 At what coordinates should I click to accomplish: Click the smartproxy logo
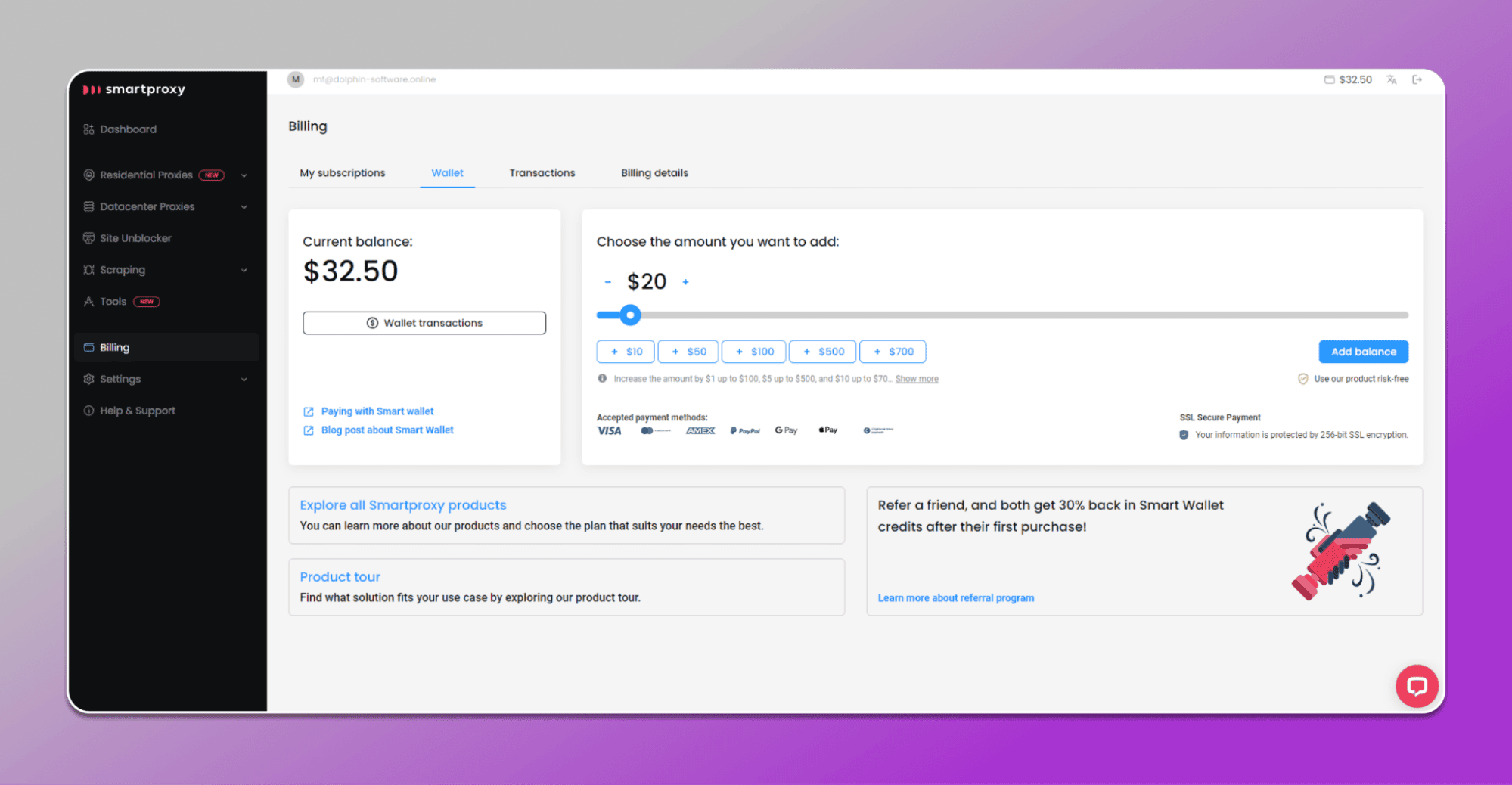pos(135,89)
